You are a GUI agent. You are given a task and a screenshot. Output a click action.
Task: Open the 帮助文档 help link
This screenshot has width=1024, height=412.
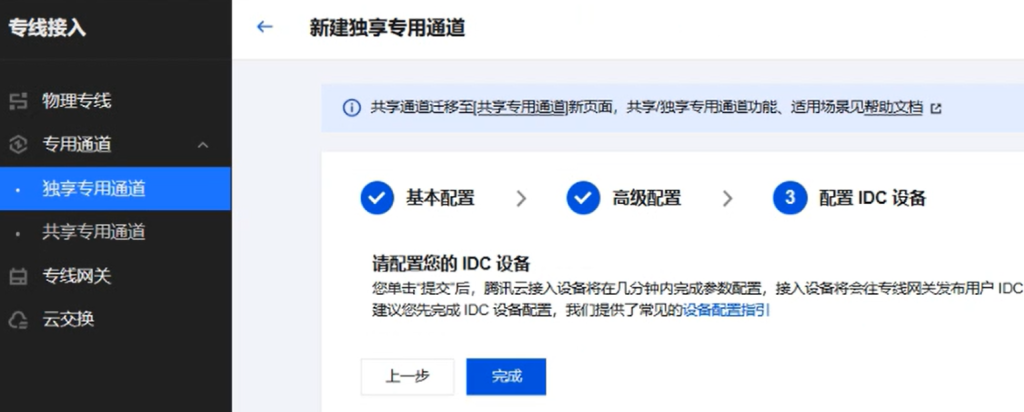pyautogui.click(x=893, y=108)
